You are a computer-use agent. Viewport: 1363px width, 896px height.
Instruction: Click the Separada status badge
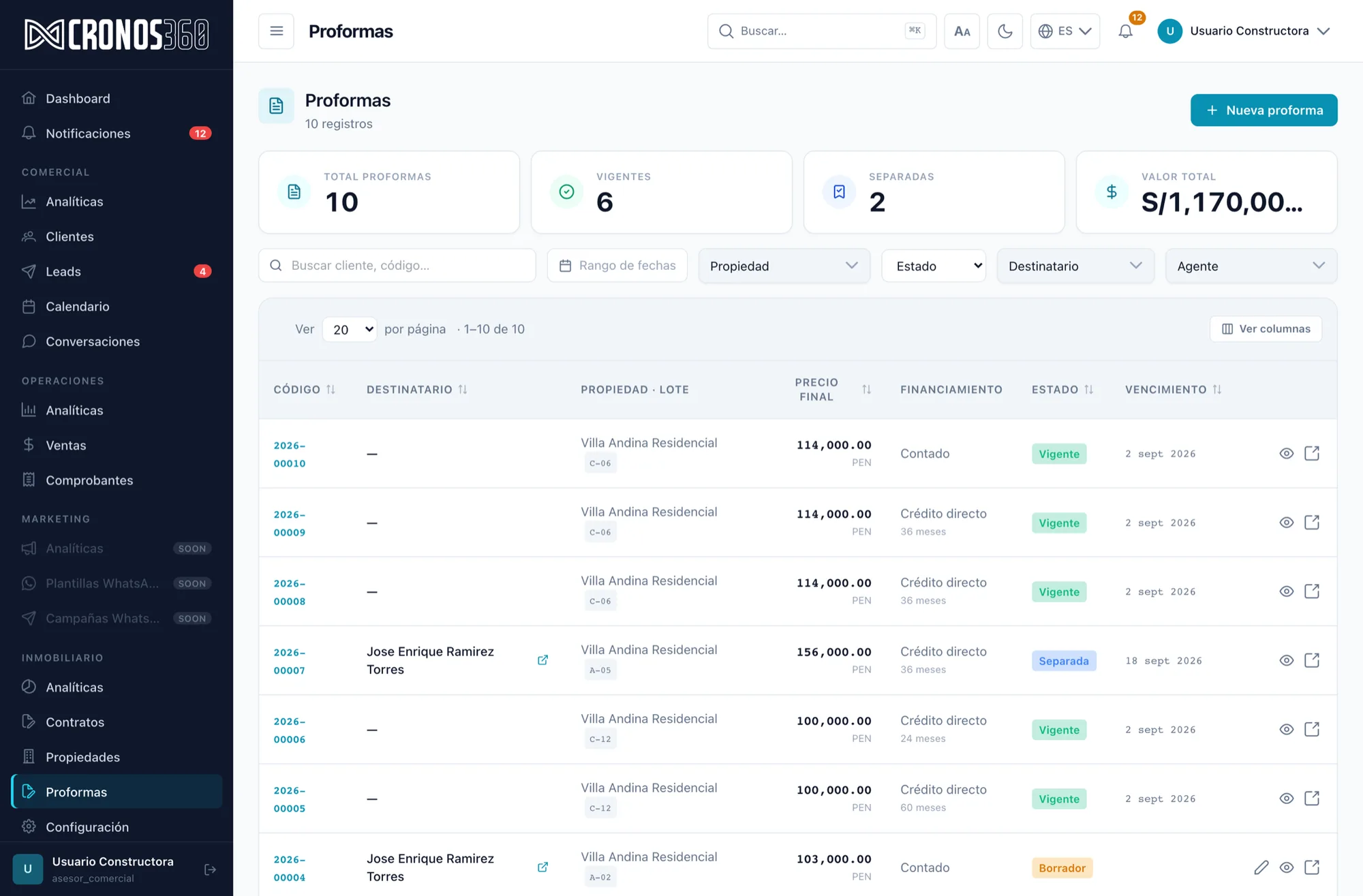point(1063,661)
